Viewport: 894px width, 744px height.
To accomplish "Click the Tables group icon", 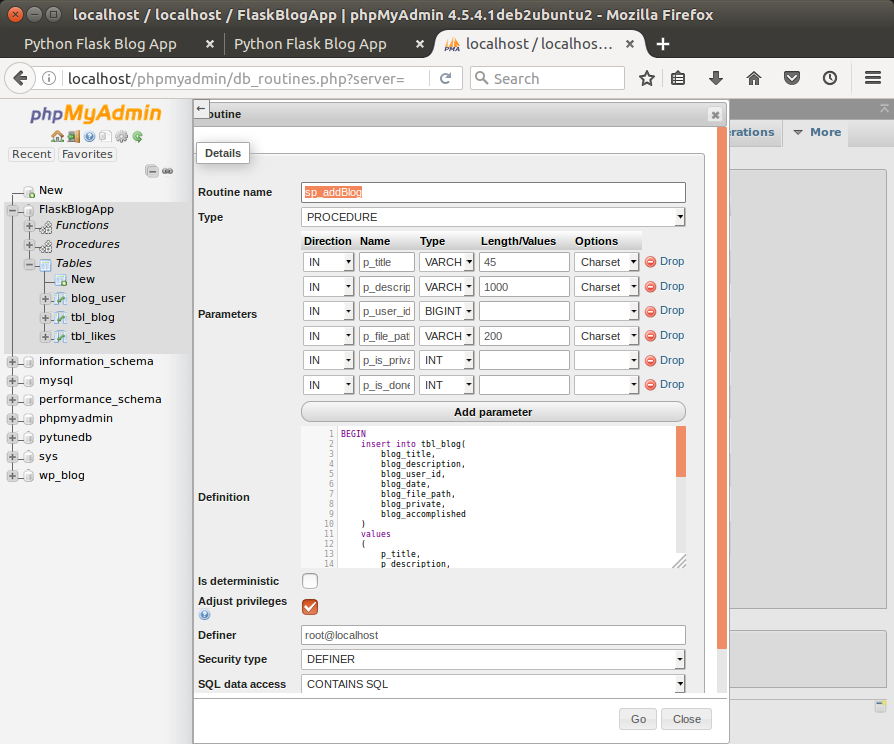I will pos(46,264).
